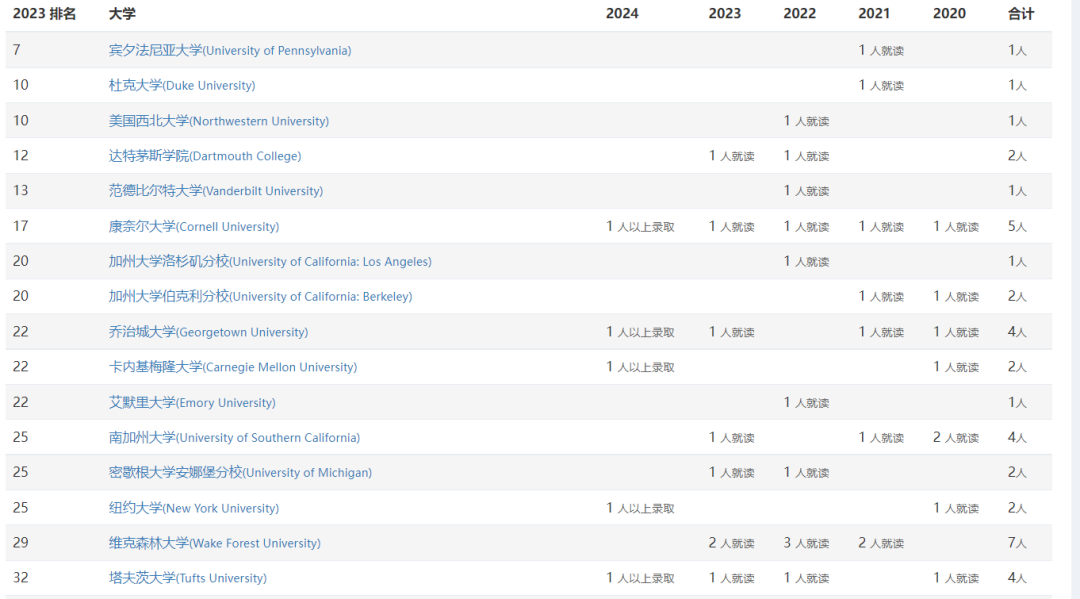Select Northwestern's 2022 '1 人就读' cell
The width and height of the screenshot is (1080, 599).
click(807, 120)
